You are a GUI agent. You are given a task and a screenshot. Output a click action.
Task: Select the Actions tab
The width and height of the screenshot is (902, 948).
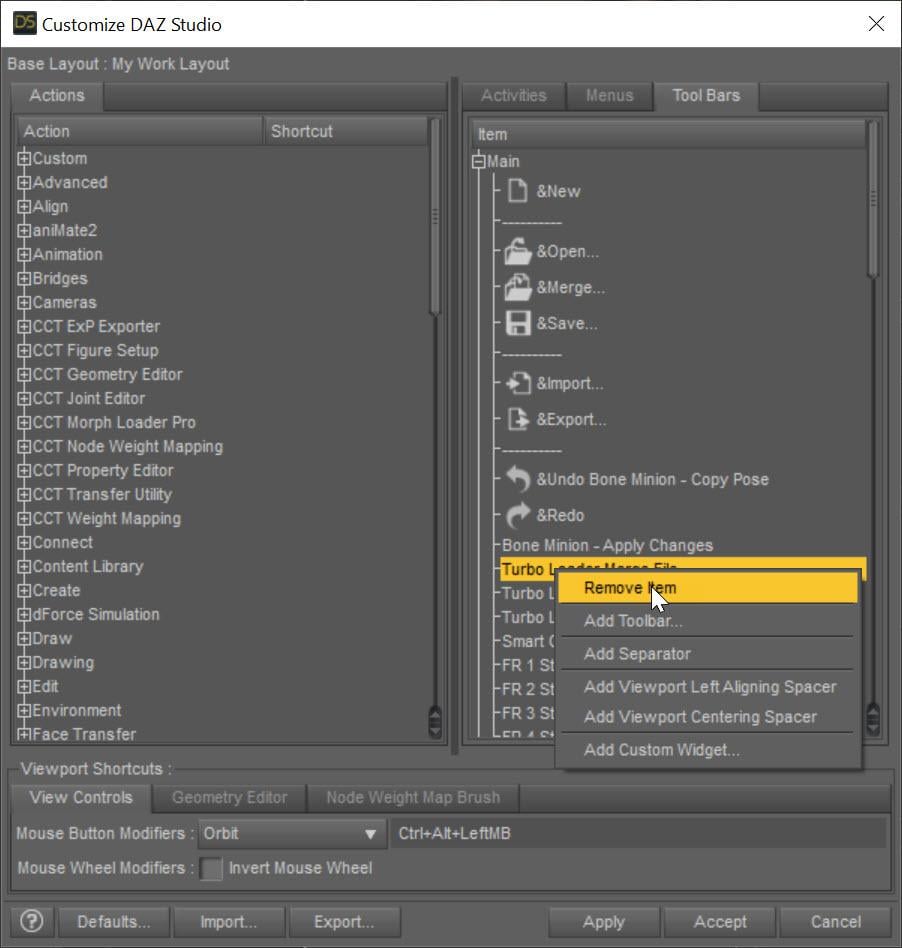point(57,96)
